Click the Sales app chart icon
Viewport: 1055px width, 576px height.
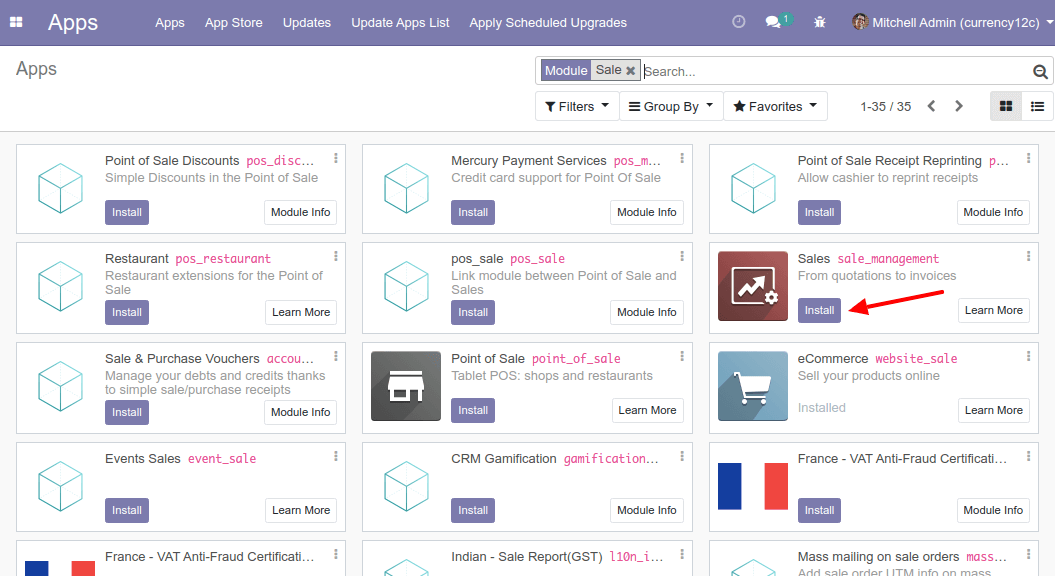[x=753, y=286]
